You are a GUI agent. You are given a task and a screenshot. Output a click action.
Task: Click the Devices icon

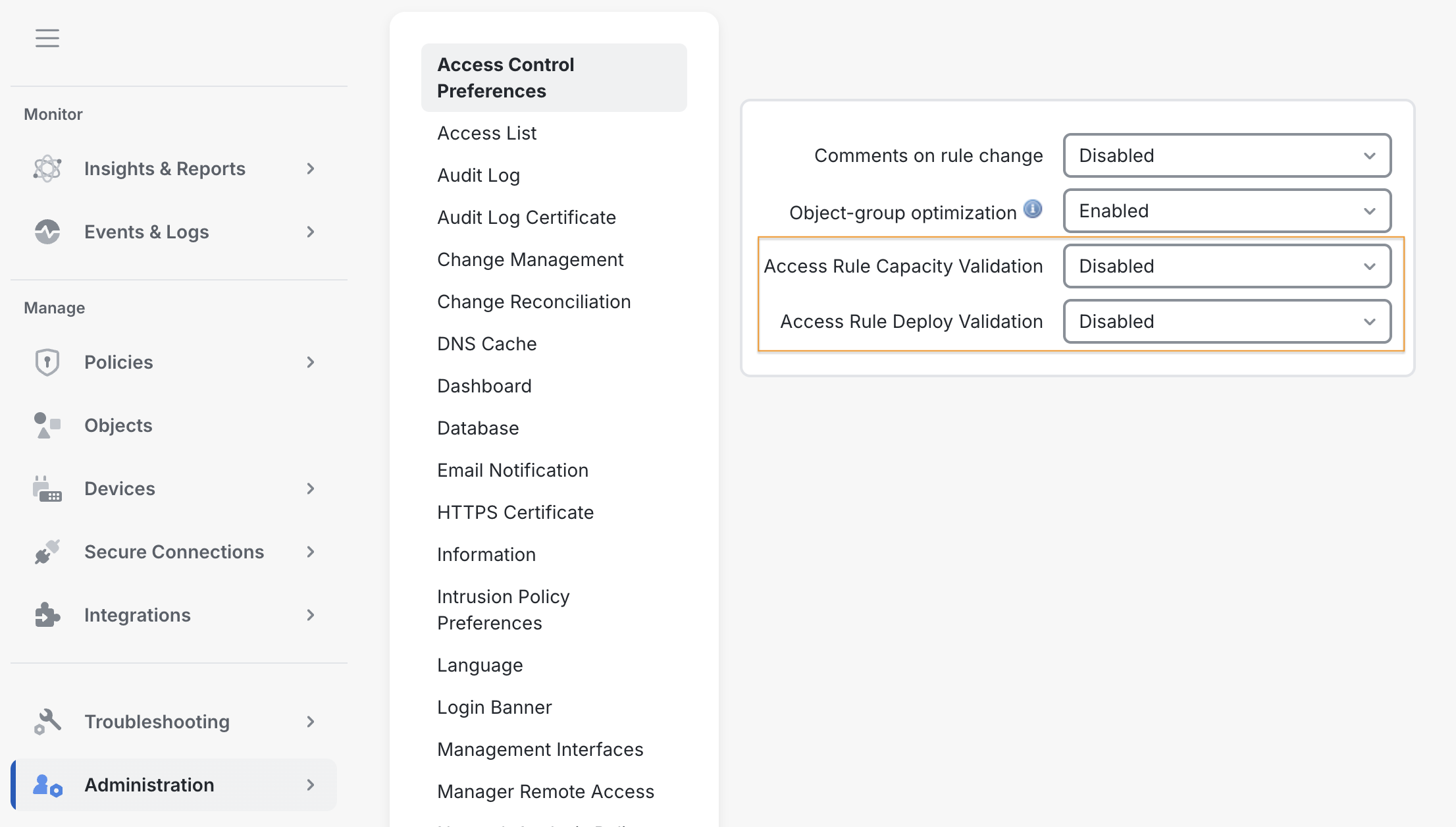[x=47, y=489]
